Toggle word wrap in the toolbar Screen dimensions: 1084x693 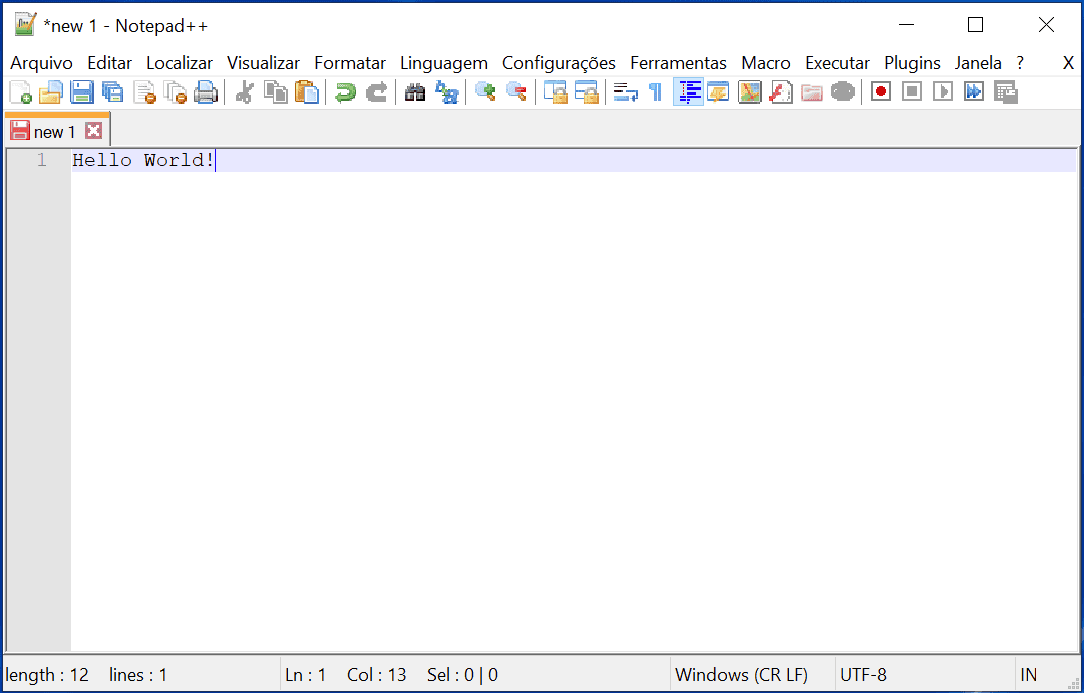pyautogui.click(x=626, y=93)
